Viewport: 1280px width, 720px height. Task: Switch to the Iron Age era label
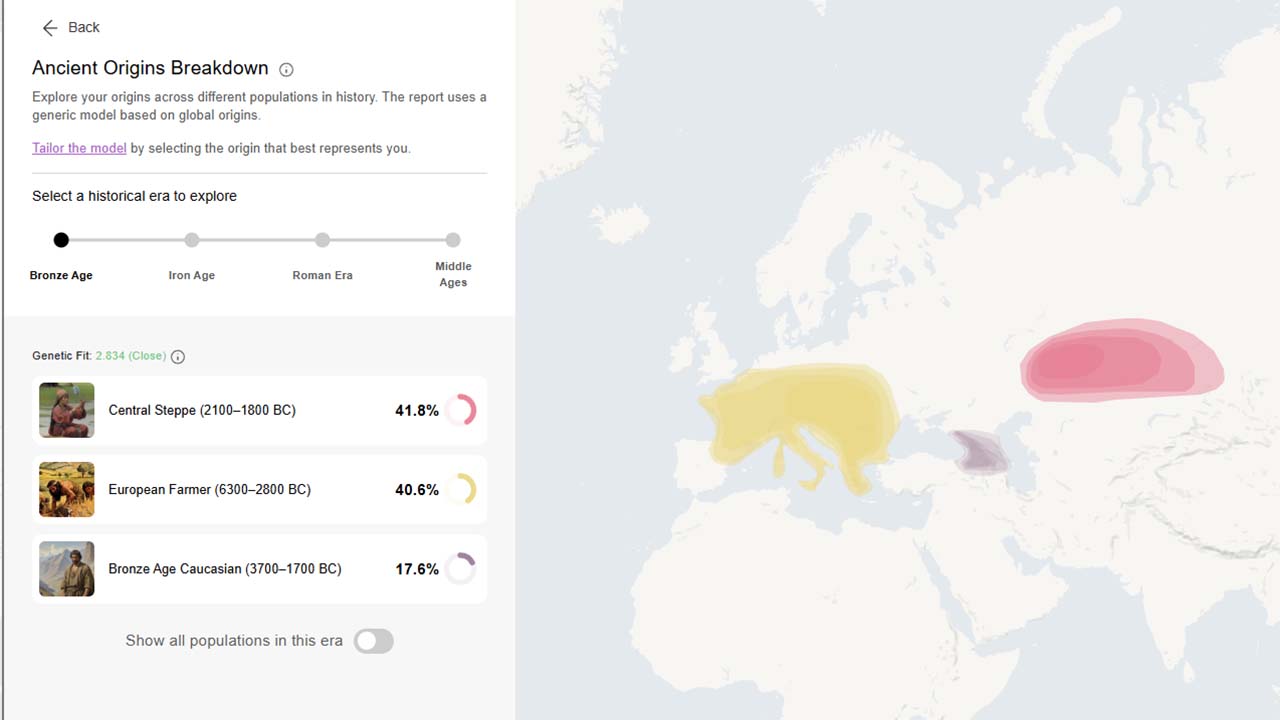tap(191, 274)
